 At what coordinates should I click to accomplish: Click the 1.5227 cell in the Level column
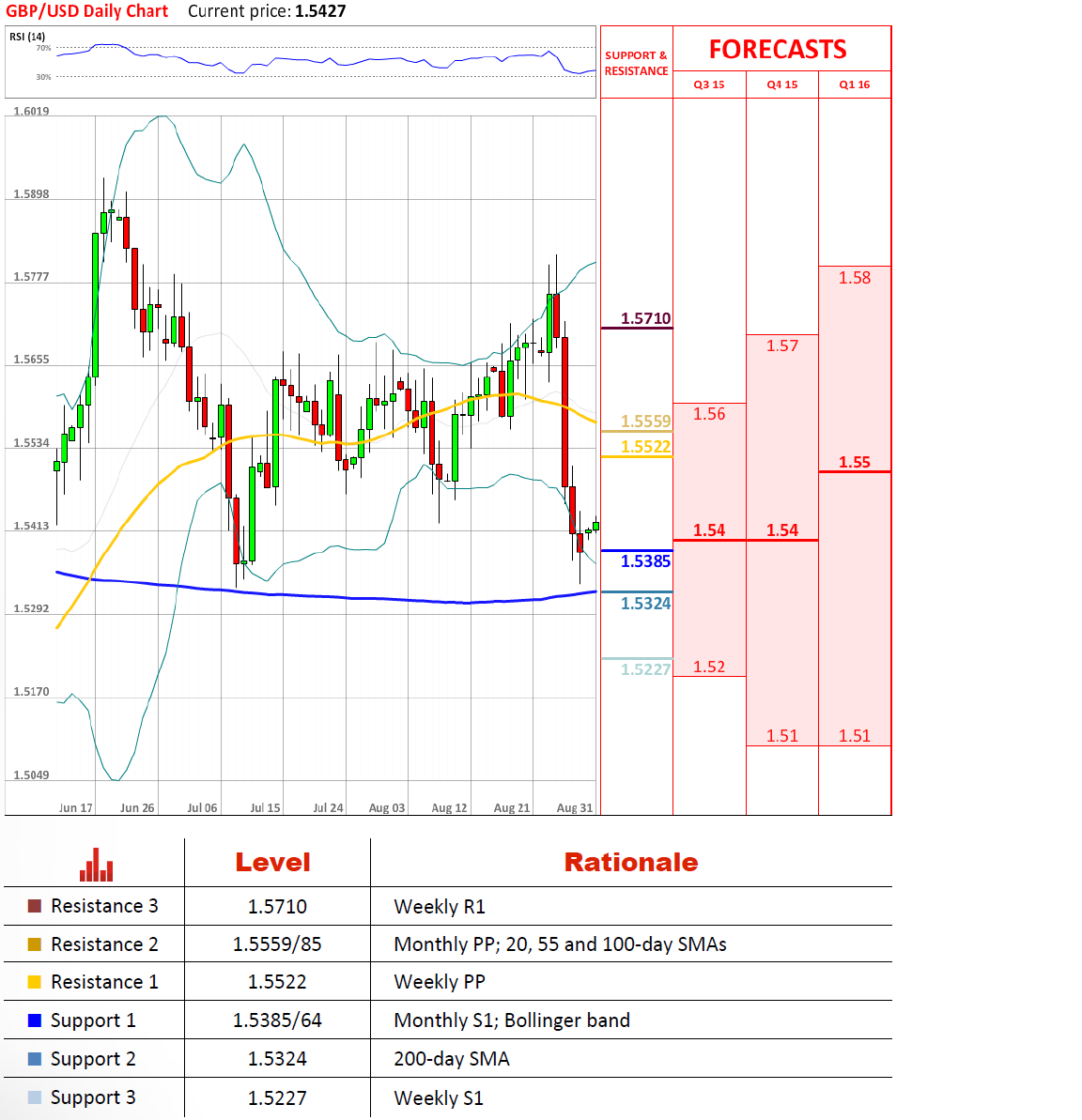pos(277,1097)
